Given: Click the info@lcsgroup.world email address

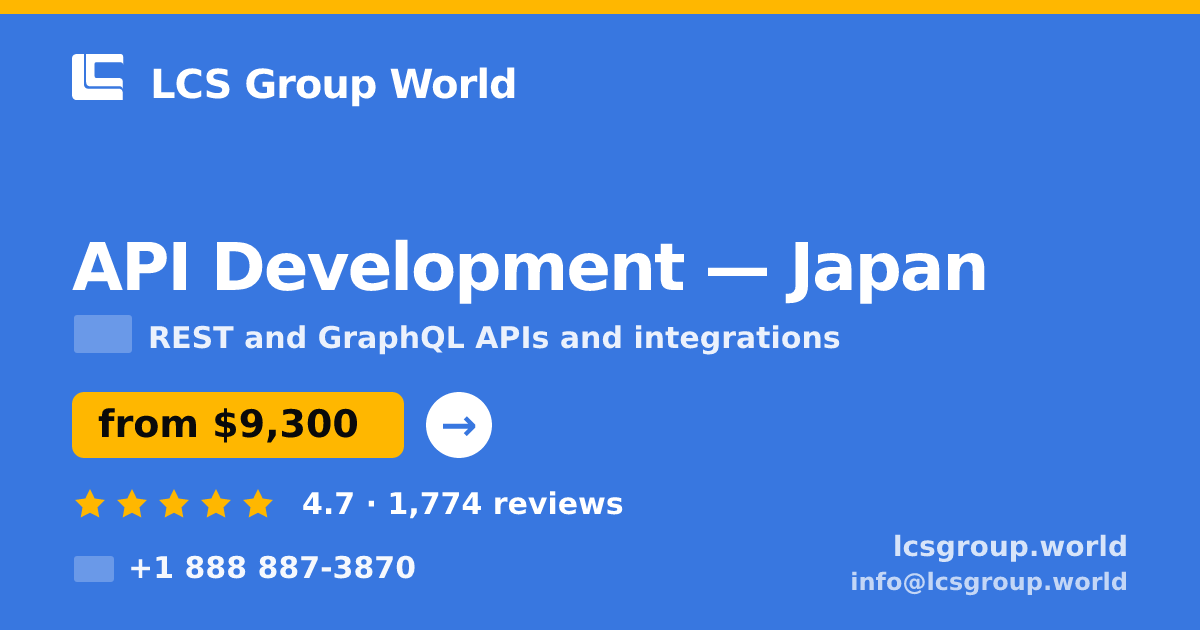Looking at the screenshot, I should 989,582.
